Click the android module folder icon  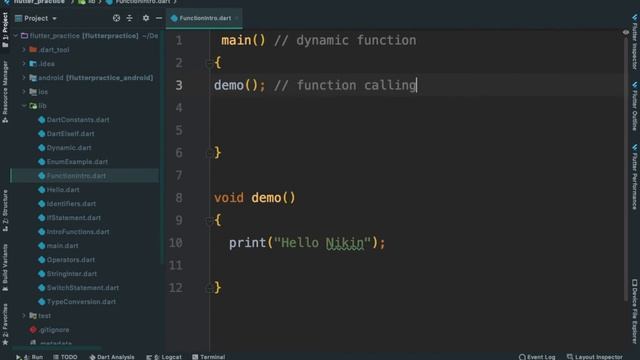(x=33, y=78)
